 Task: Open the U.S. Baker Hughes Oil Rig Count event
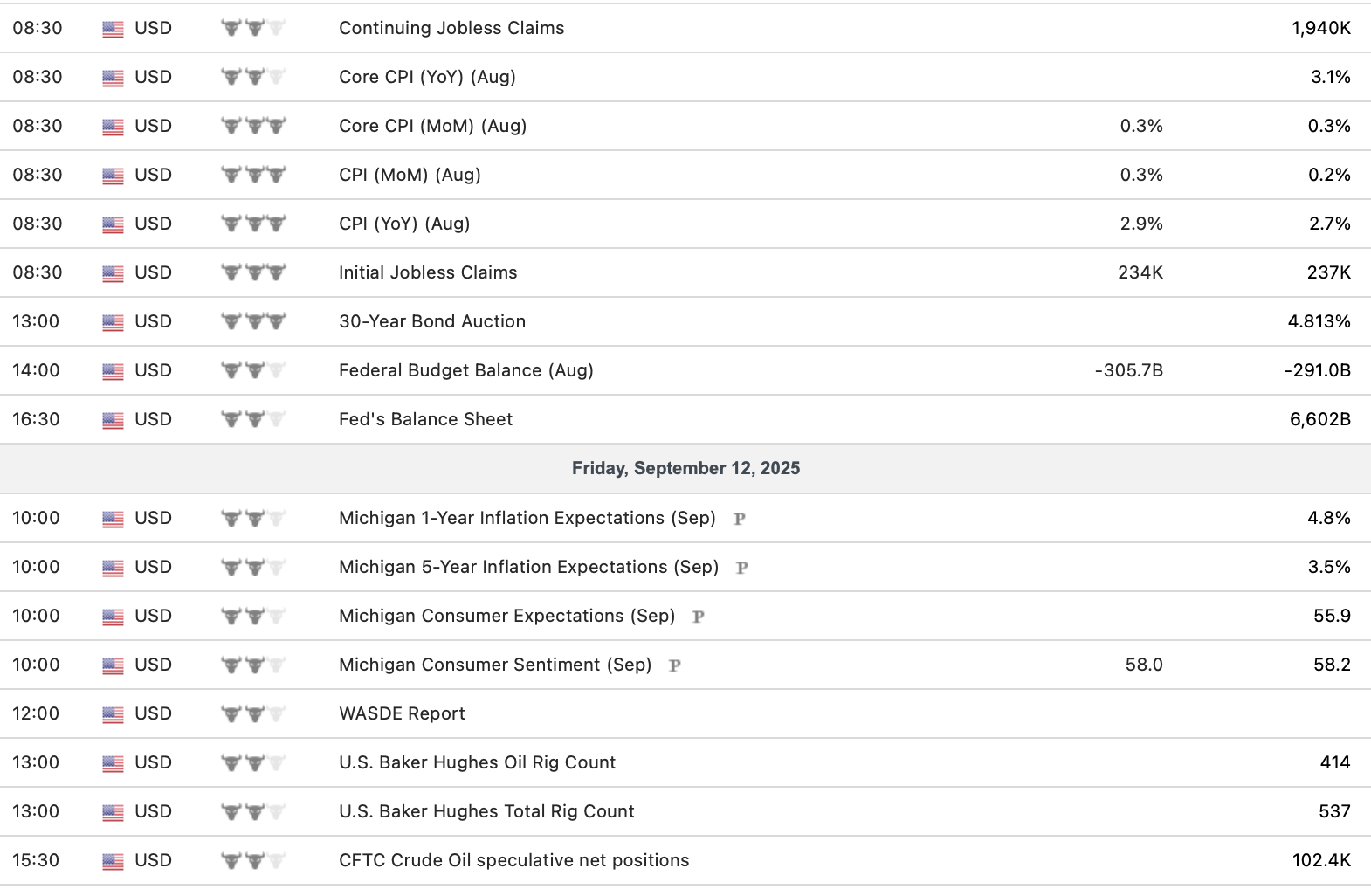pyautogui.click(x=477, y=762)
